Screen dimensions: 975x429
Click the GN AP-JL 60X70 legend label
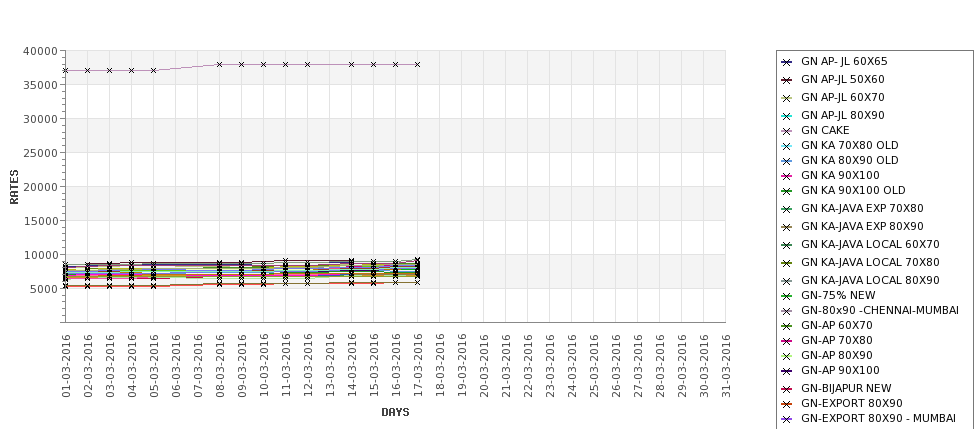tap(843, 98)
